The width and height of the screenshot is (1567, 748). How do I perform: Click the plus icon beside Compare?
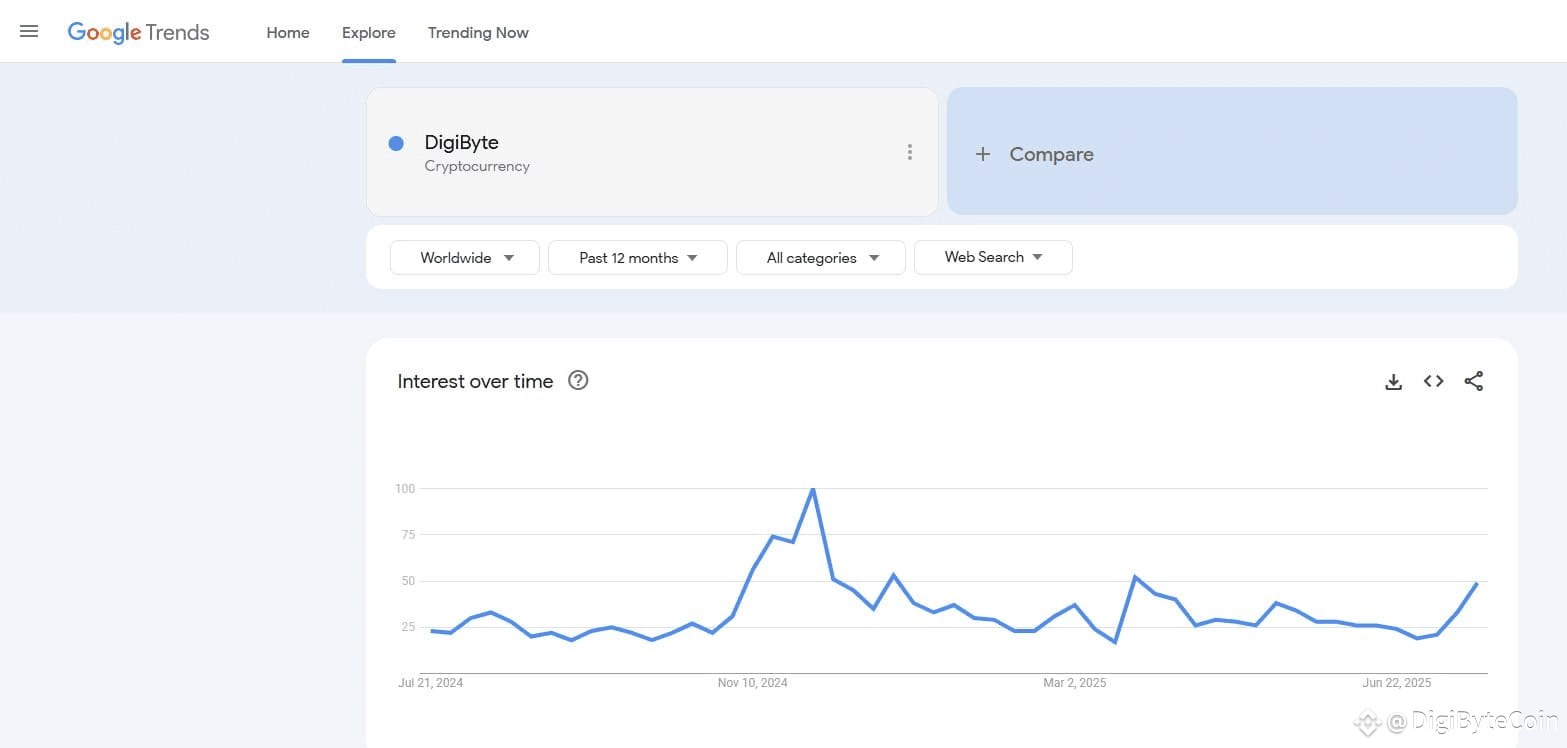point(983,154)
